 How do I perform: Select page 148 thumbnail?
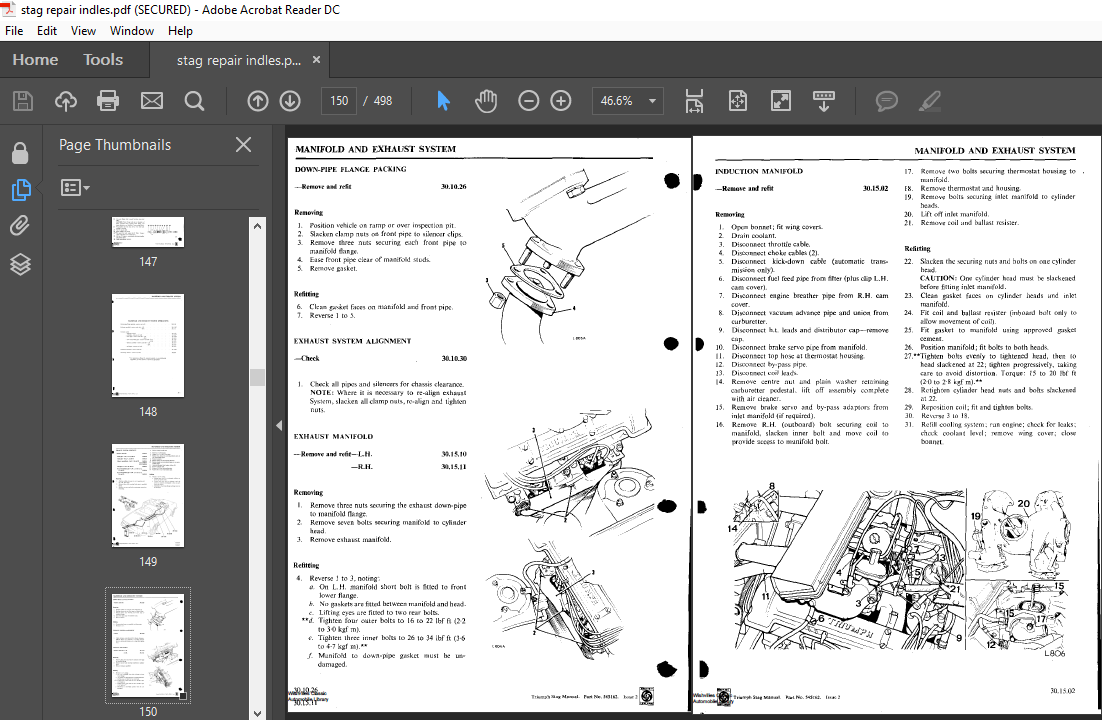point(148,345)
